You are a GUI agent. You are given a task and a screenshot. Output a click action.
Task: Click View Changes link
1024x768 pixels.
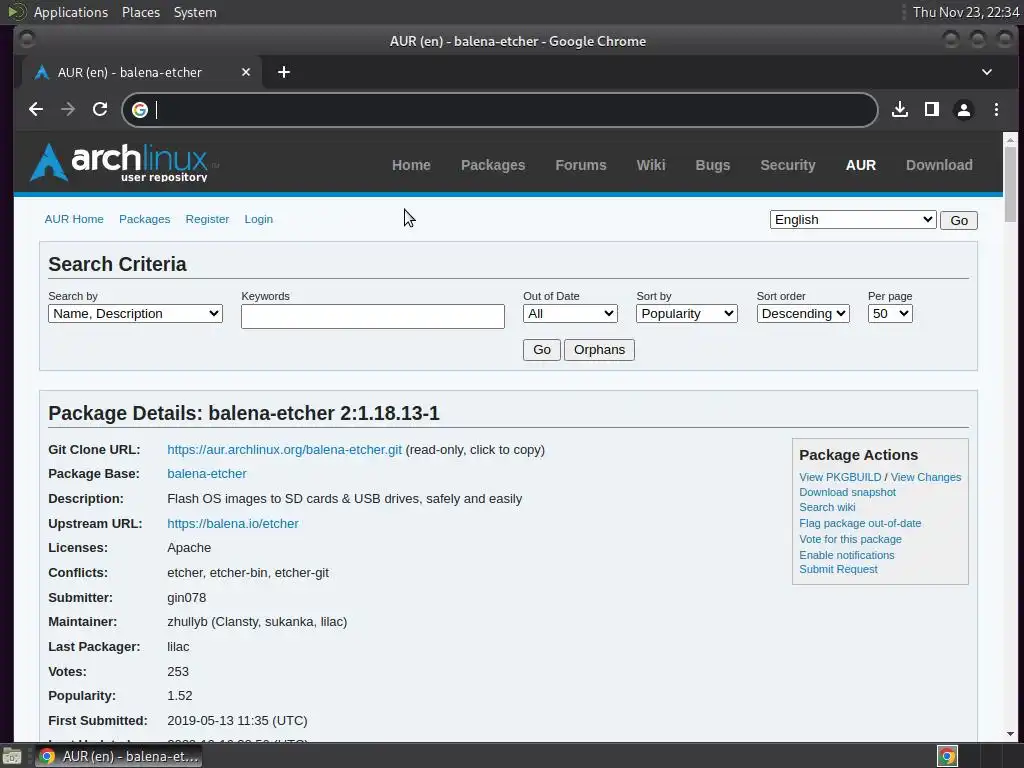tap(925, 477)
